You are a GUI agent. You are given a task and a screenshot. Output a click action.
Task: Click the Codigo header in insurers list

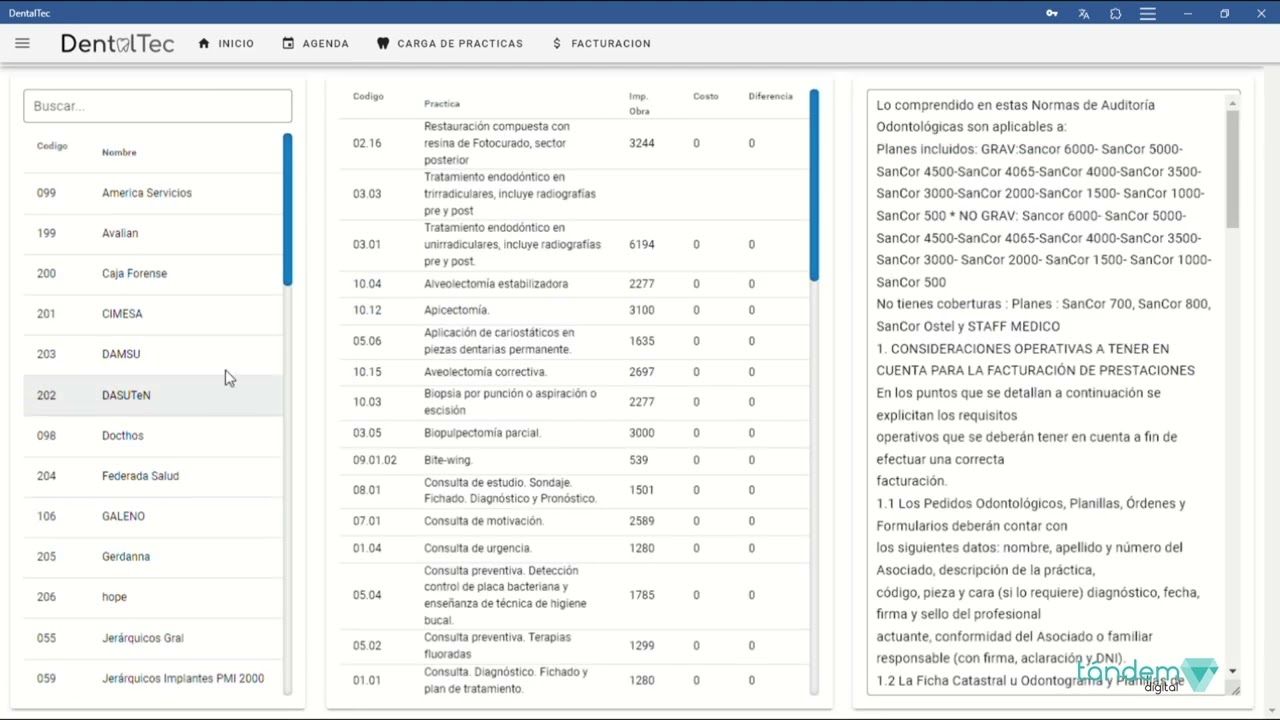(52, 146)
